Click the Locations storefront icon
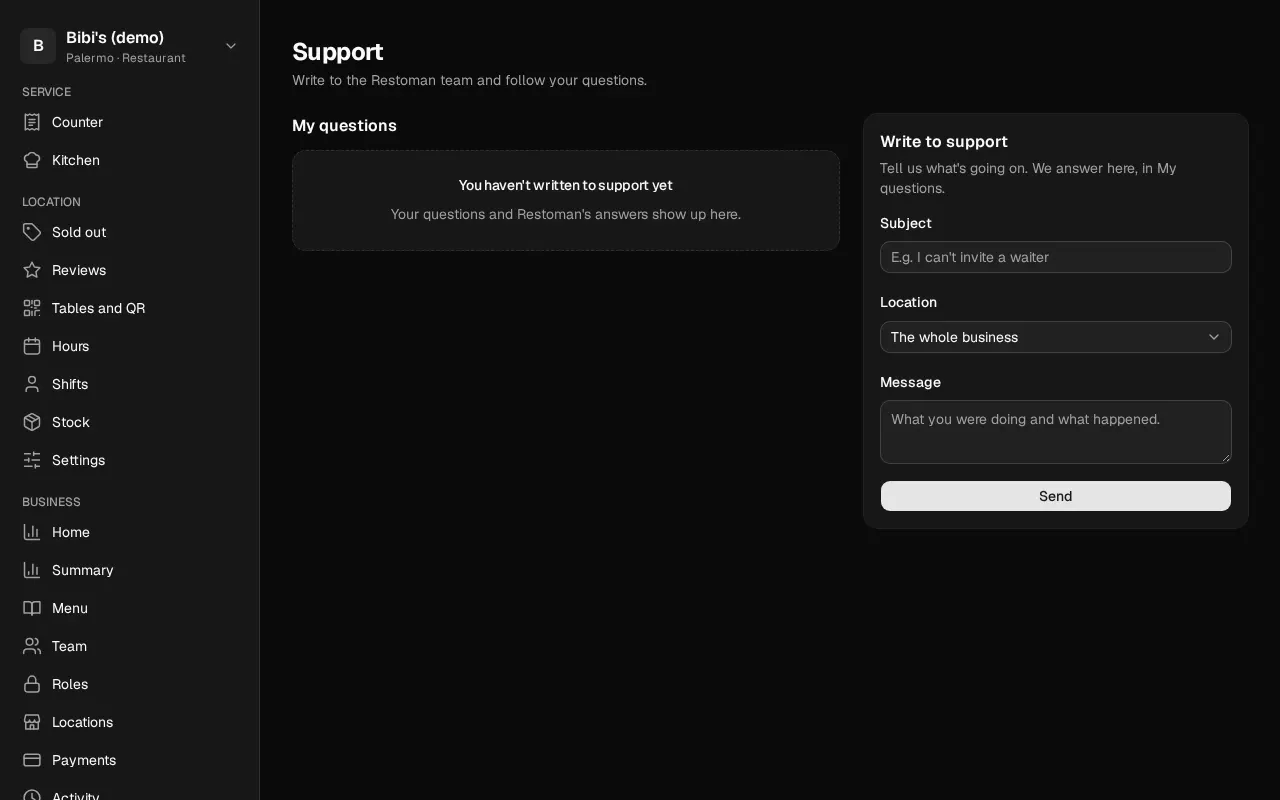 [x=32, y=722]
